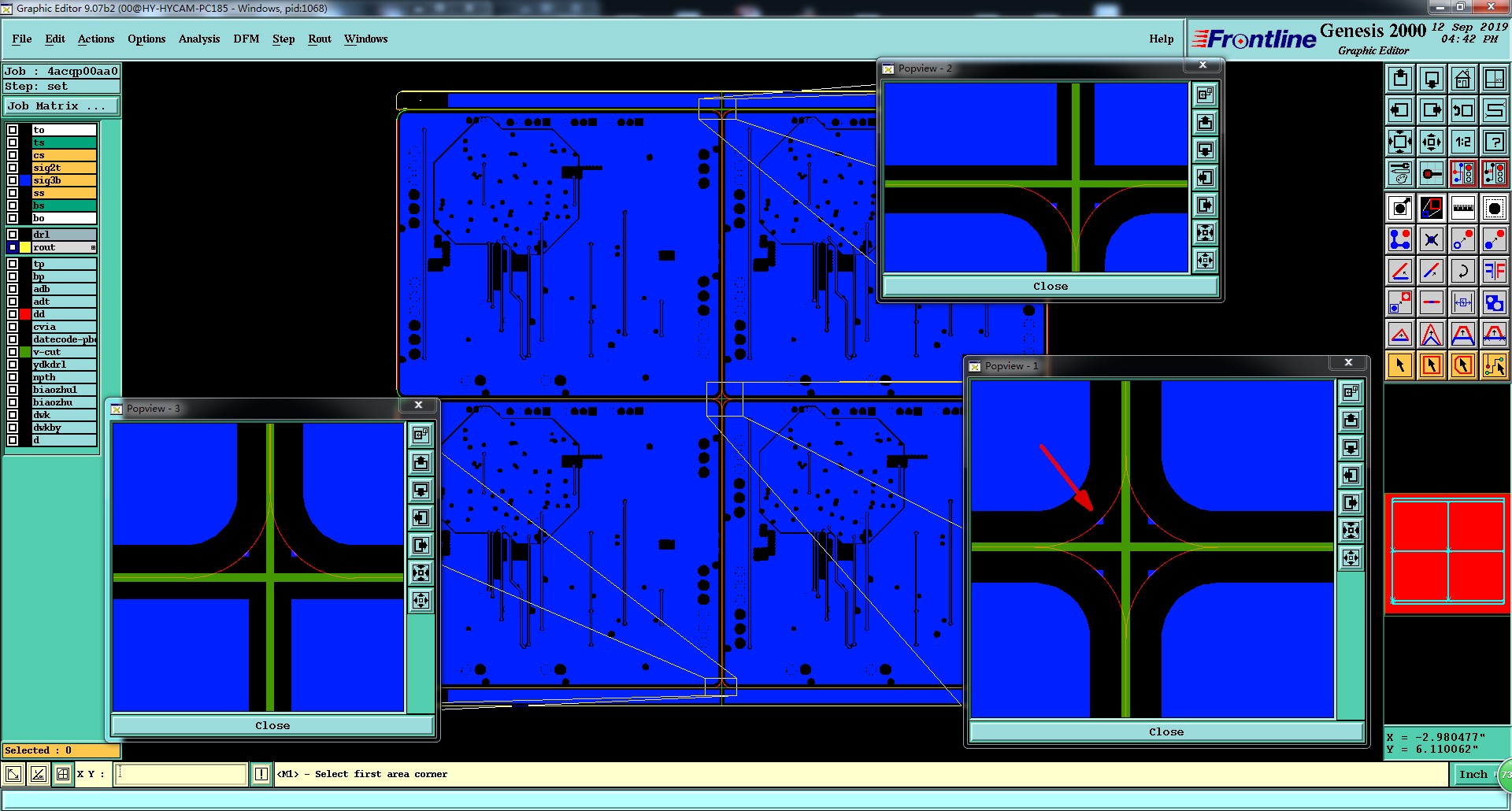
Task: Expand the rout layer's small marker icon
Action: click(x=93, y=247)
